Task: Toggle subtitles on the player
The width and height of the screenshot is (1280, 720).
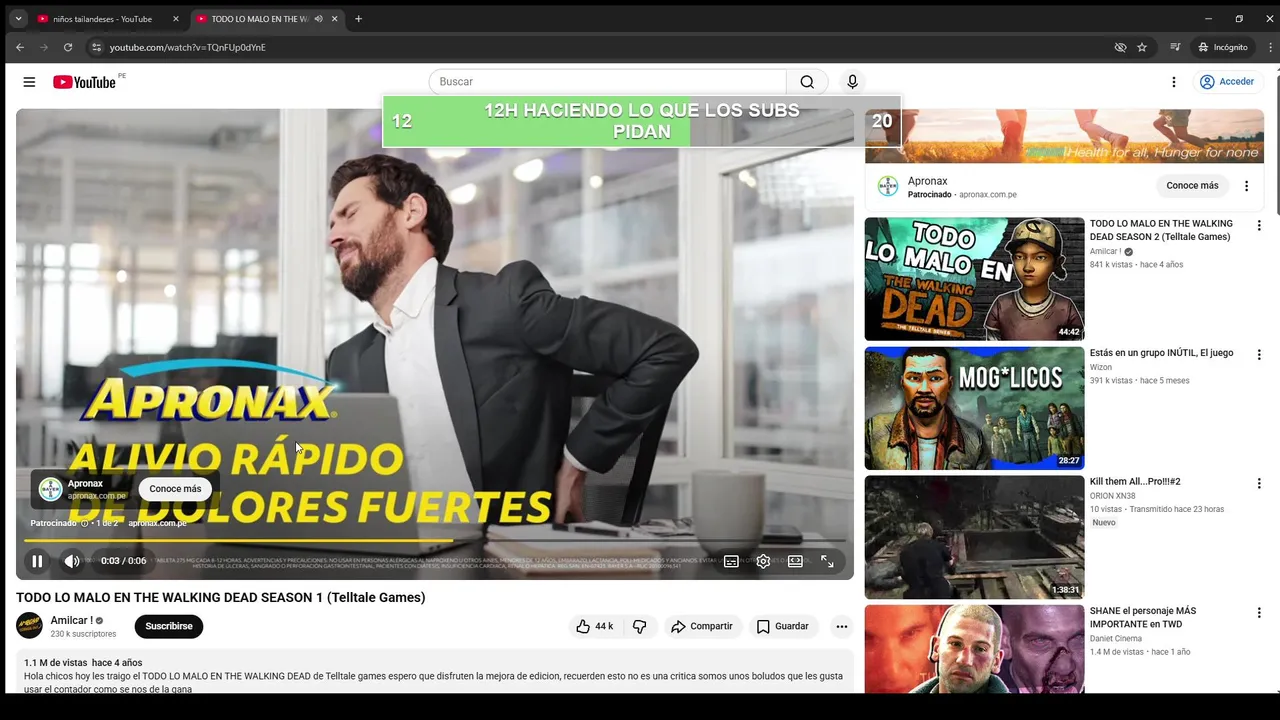Action: click(731, 561)
